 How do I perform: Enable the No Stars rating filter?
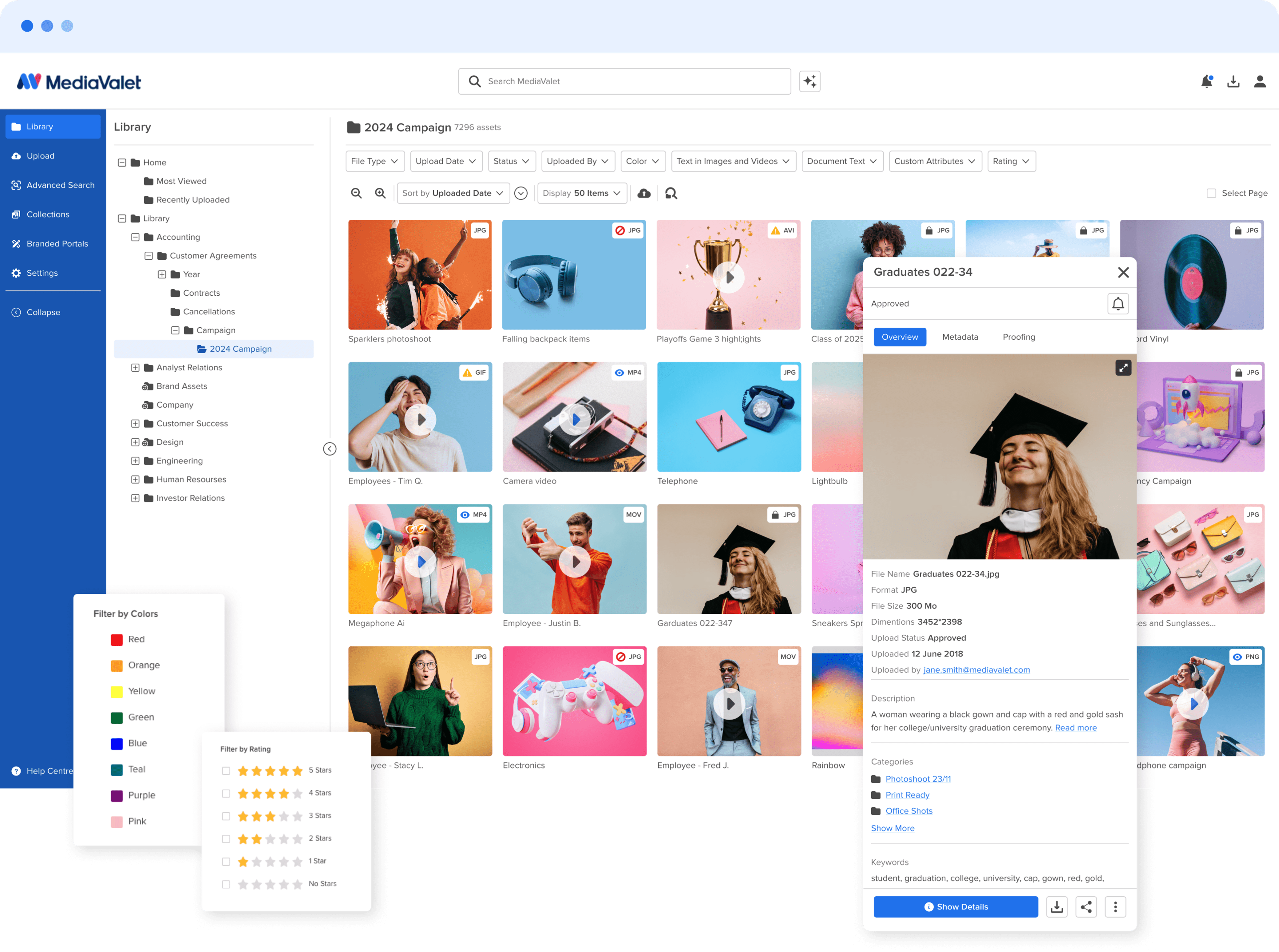(226, 884)
